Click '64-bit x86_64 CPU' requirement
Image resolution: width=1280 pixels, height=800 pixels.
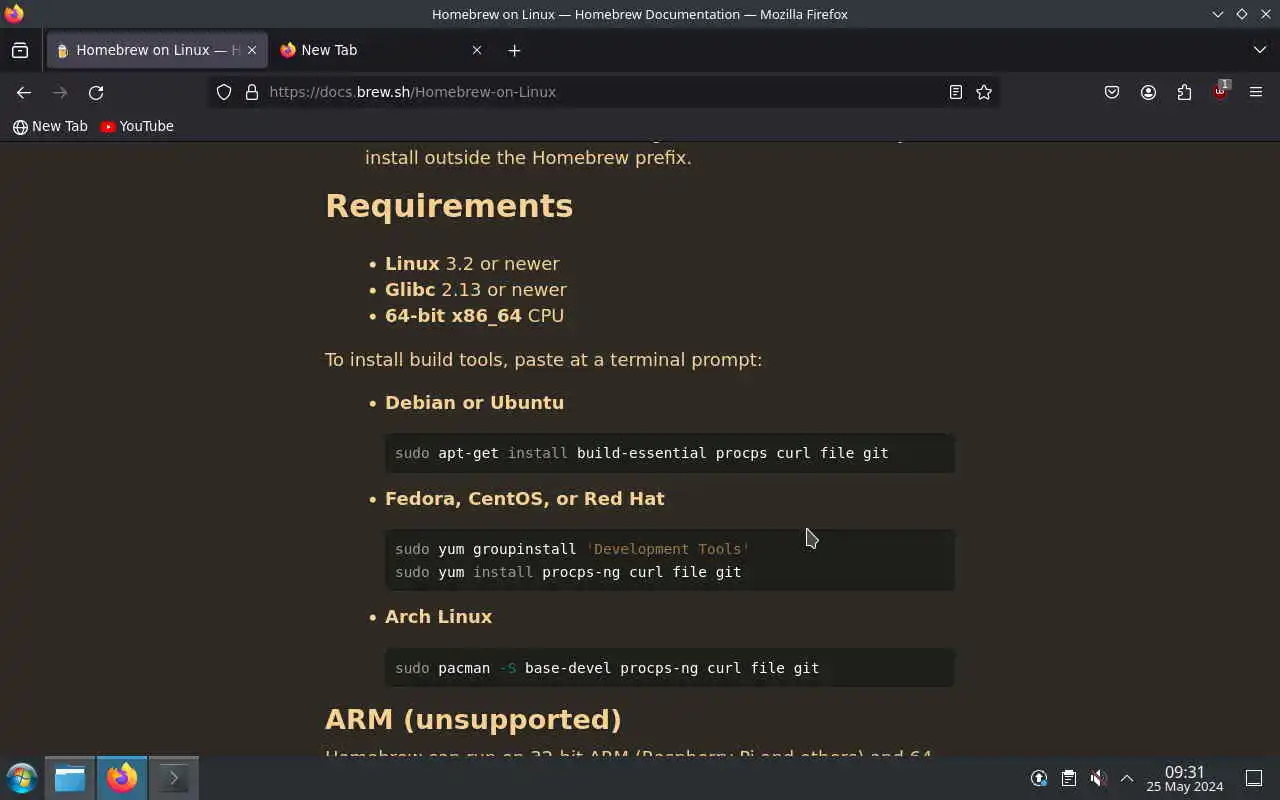tap(474, 316)
